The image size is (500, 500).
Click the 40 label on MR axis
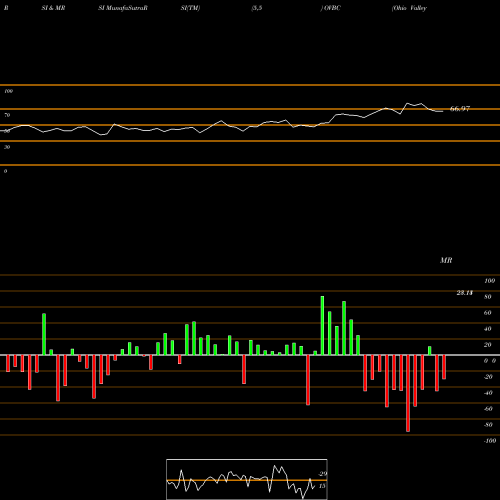tap(488, 329)
